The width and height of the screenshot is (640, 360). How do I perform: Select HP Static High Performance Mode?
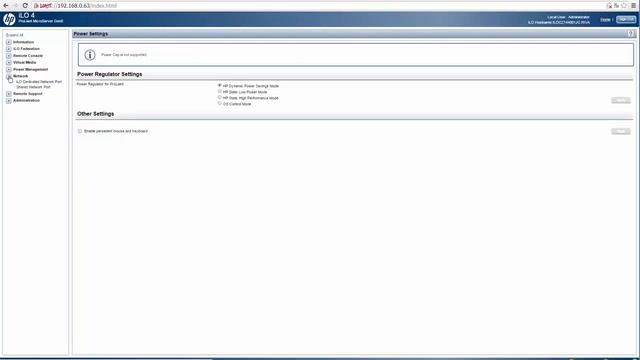pyautogui.click(x=220, y=98)
